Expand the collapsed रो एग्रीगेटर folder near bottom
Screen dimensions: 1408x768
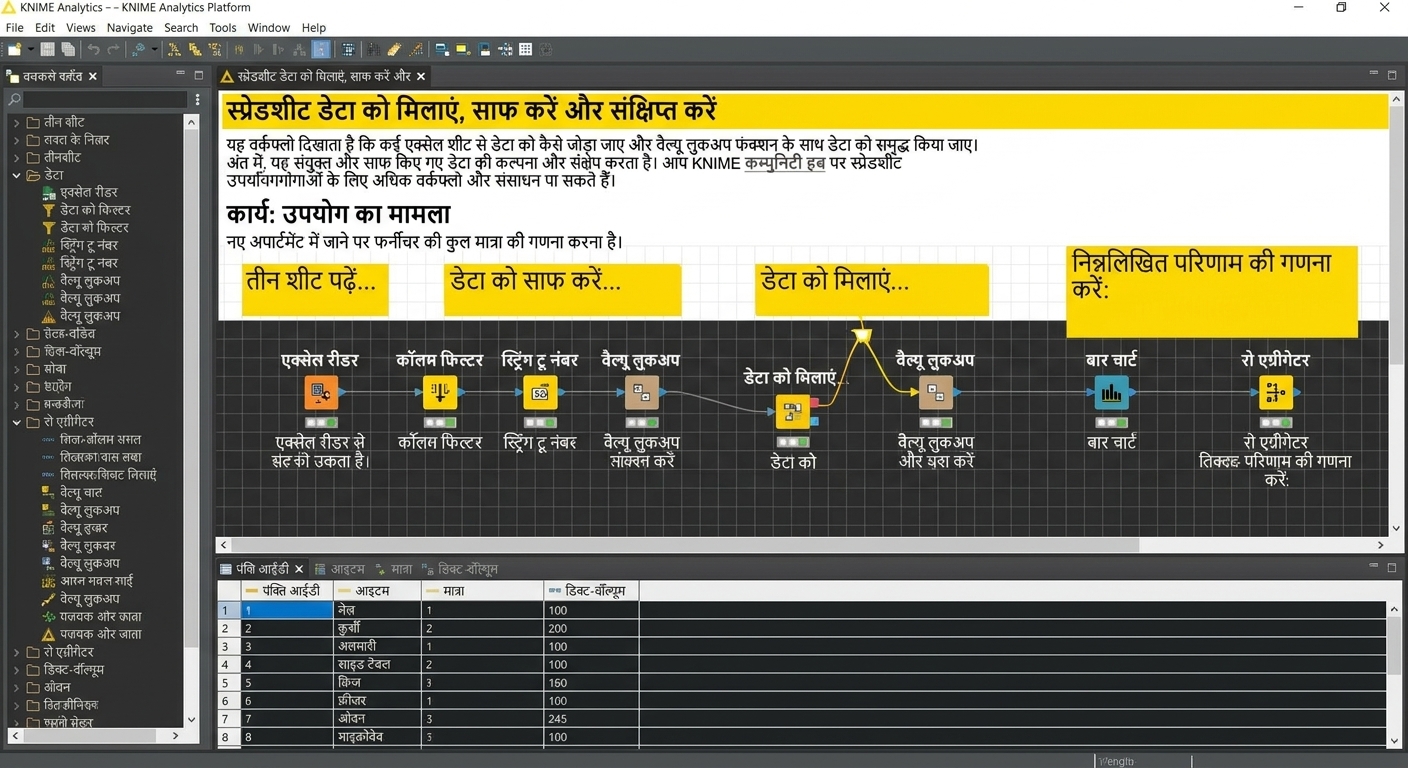16,652
